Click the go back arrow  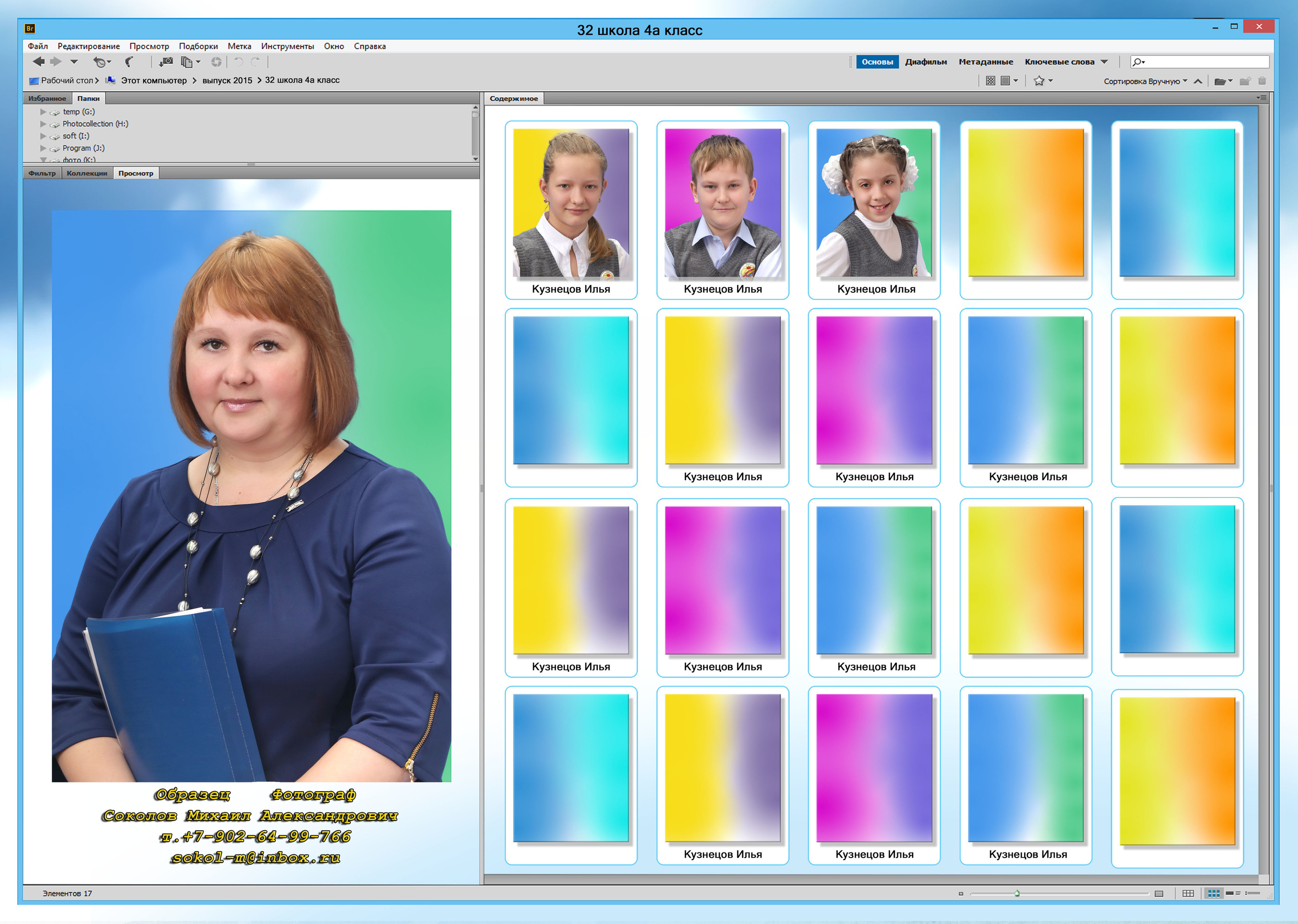38,61
